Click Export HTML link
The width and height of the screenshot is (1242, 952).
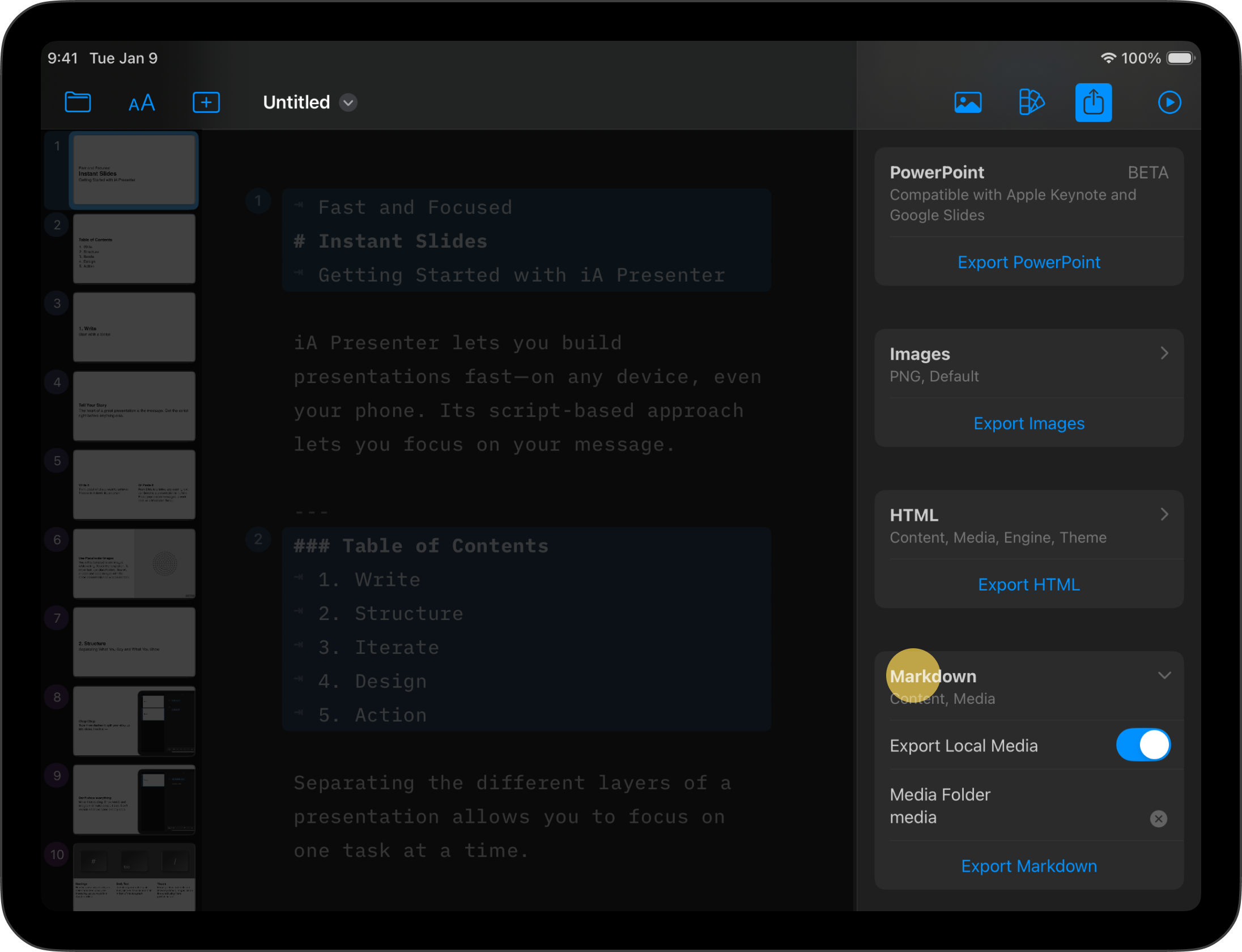point(1028,584)
